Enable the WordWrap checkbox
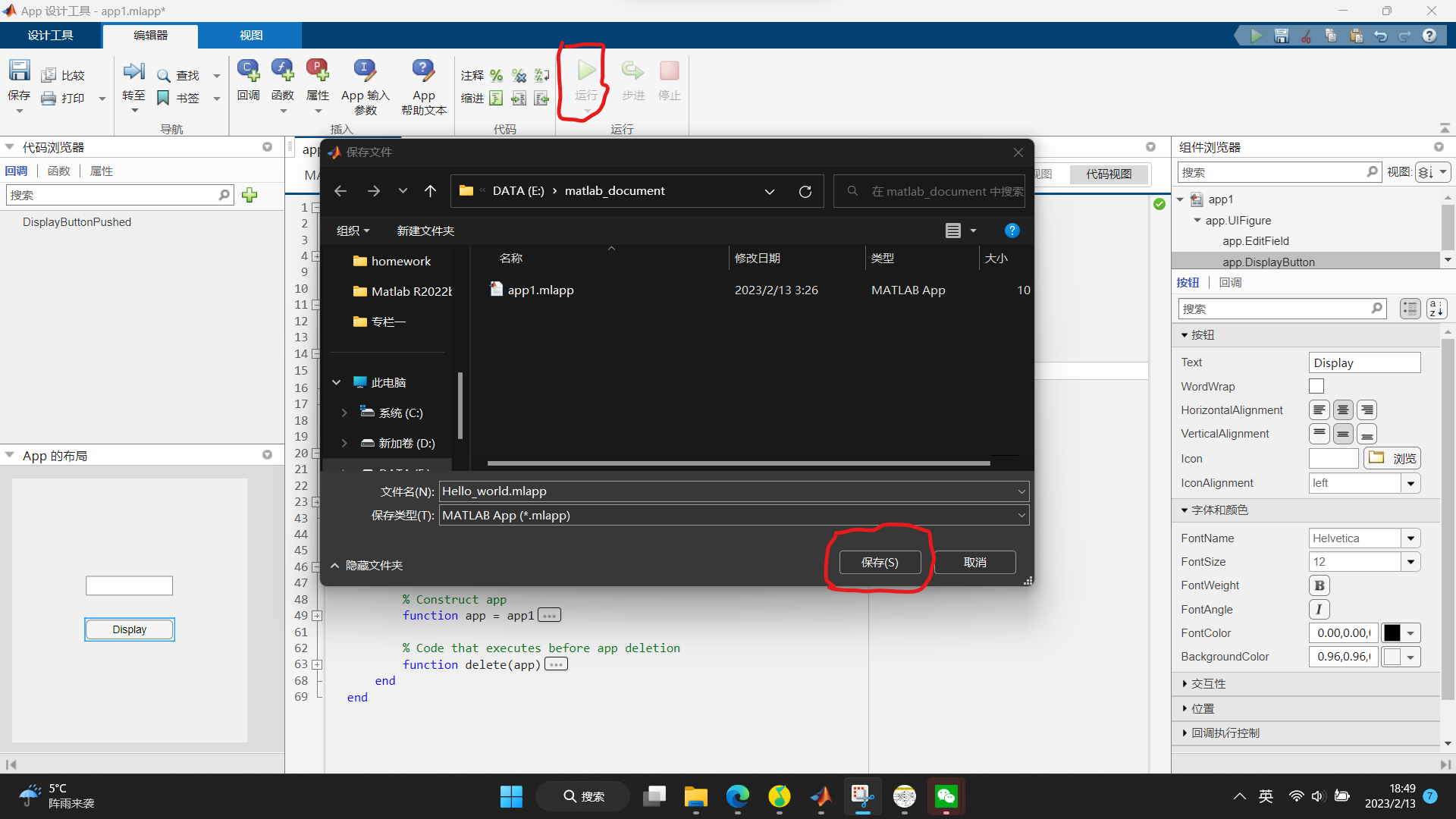The width and height of the screenshot is (1456, 819). point(1316,386)
